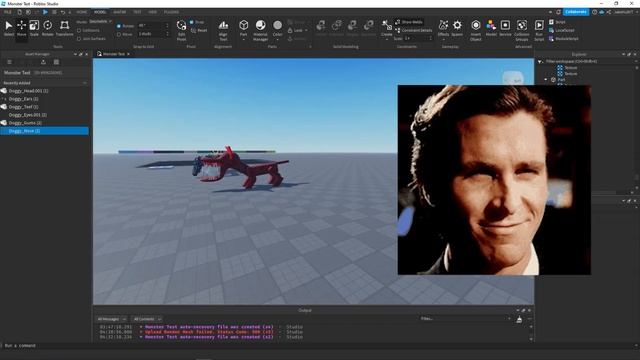Toggle the Snap pivot checkbox
This screenshot has width=640, height=360.
pyautogui.click(x=191, y=22)
